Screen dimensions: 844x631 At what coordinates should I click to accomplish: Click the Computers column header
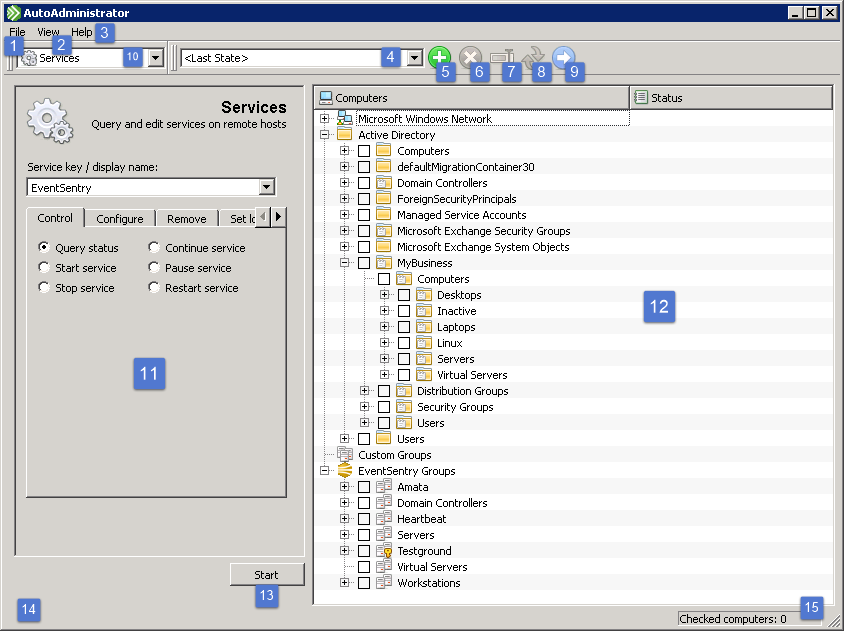[x=472, y=97]
